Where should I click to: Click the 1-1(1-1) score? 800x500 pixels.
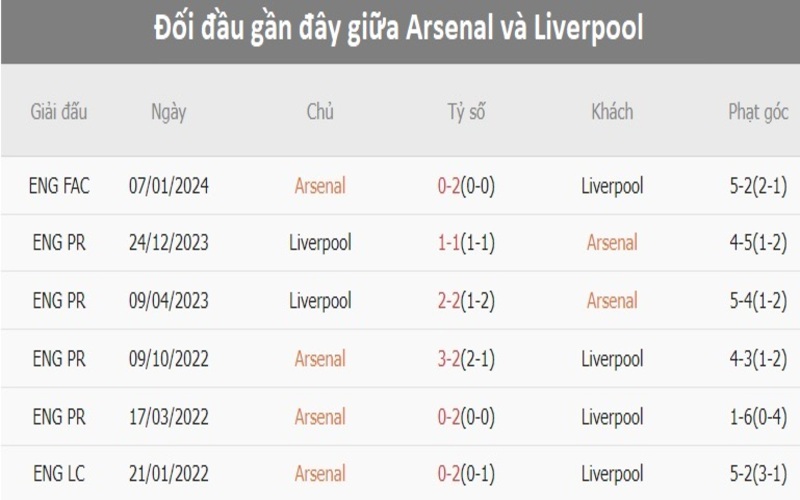(x=467, y=243)
